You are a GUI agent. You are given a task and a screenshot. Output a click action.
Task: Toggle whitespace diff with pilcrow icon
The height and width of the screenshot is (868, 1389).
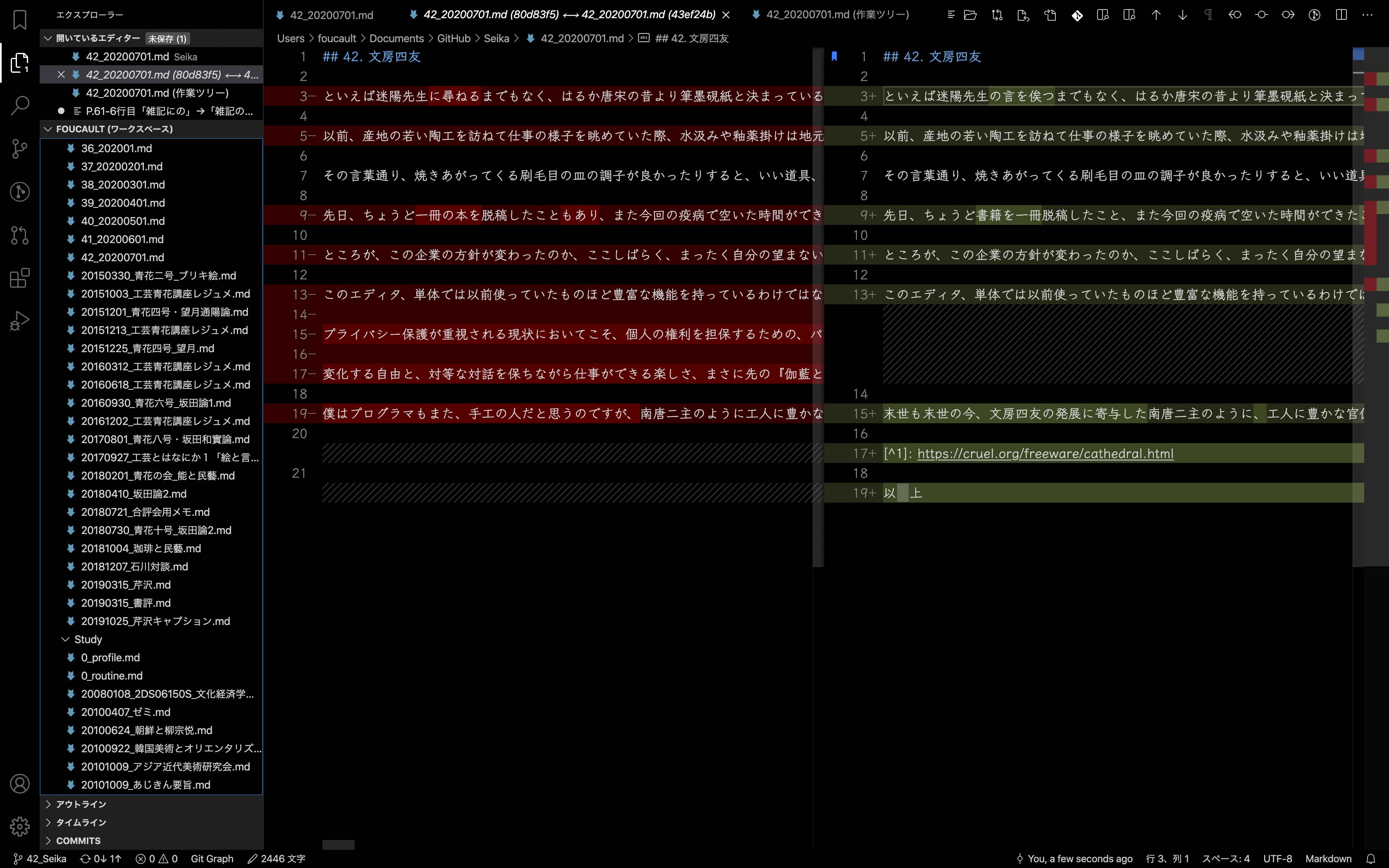tap(1209, 15)
